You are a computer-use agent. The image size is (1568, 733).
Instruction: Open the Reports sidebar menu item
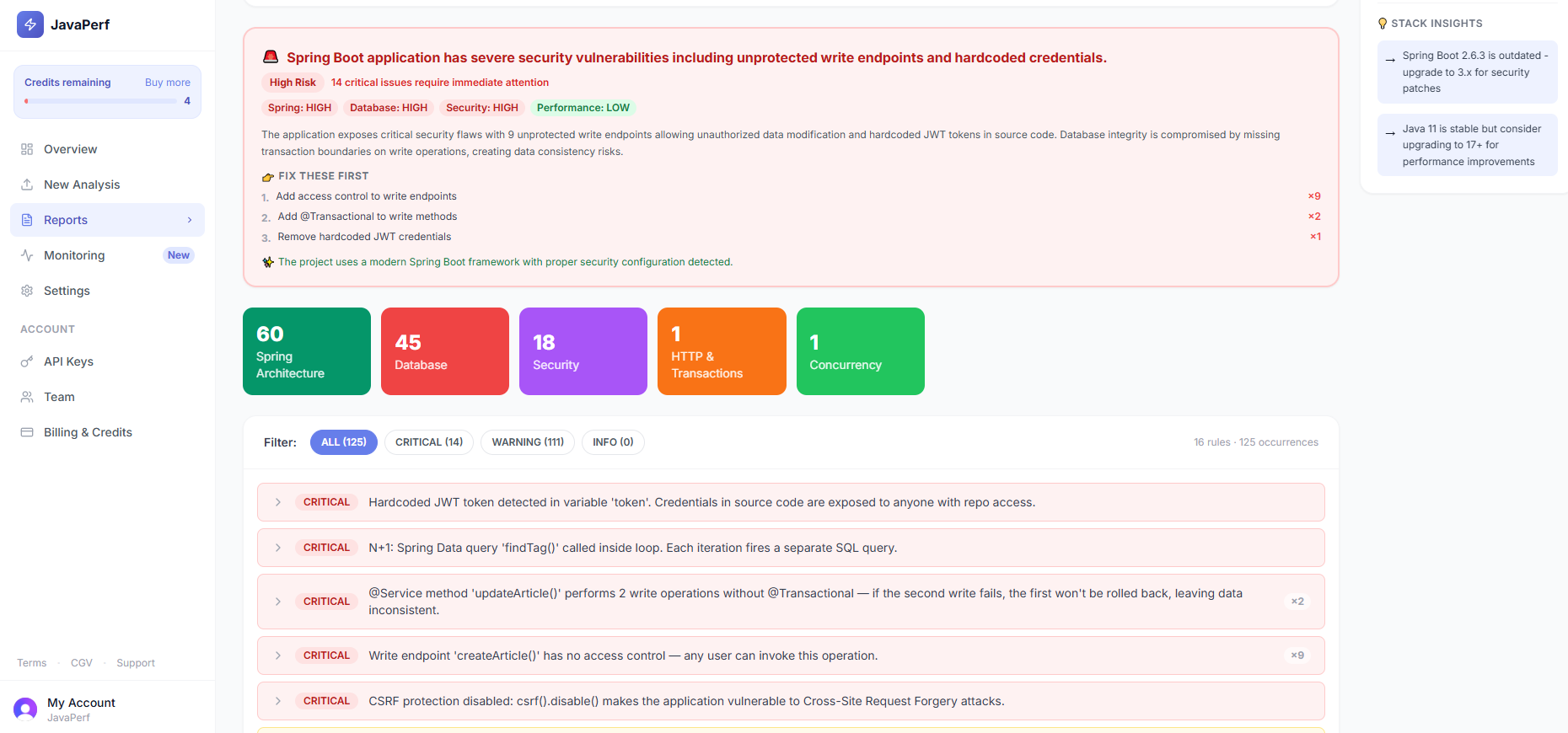pos(107,220)
